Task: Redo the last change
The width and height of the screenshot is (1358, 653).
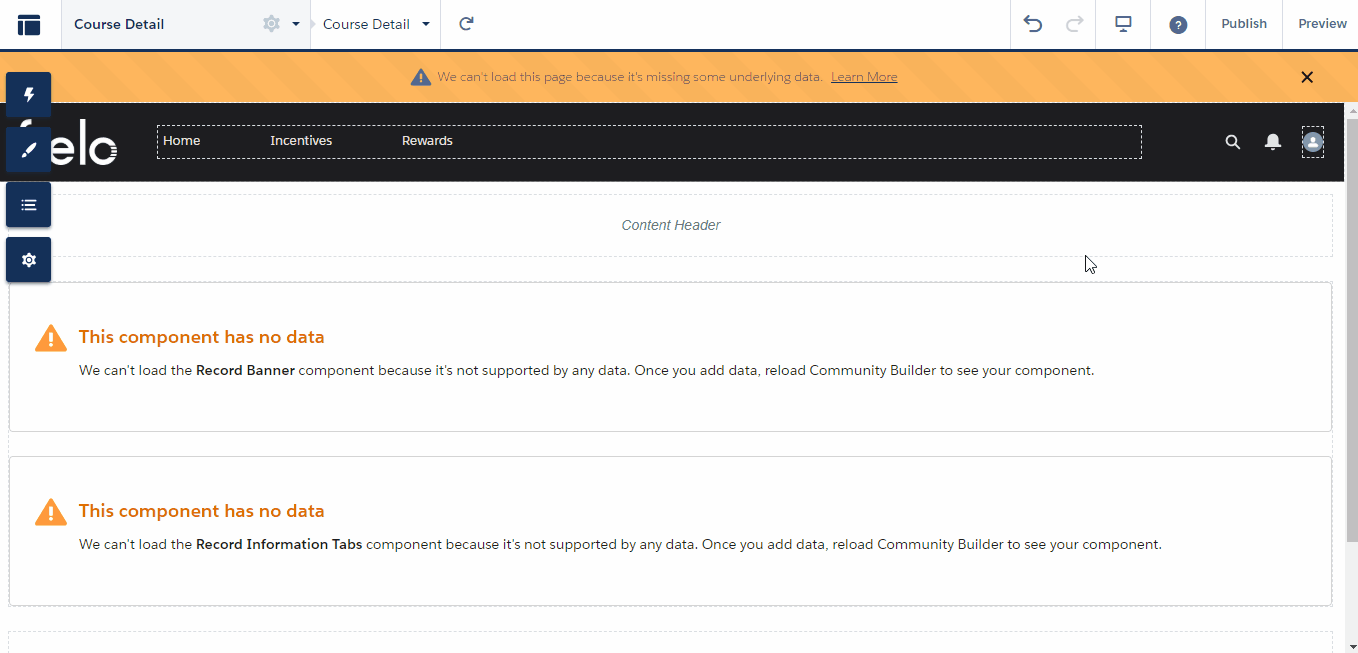Action: (x=1075, y=24)
